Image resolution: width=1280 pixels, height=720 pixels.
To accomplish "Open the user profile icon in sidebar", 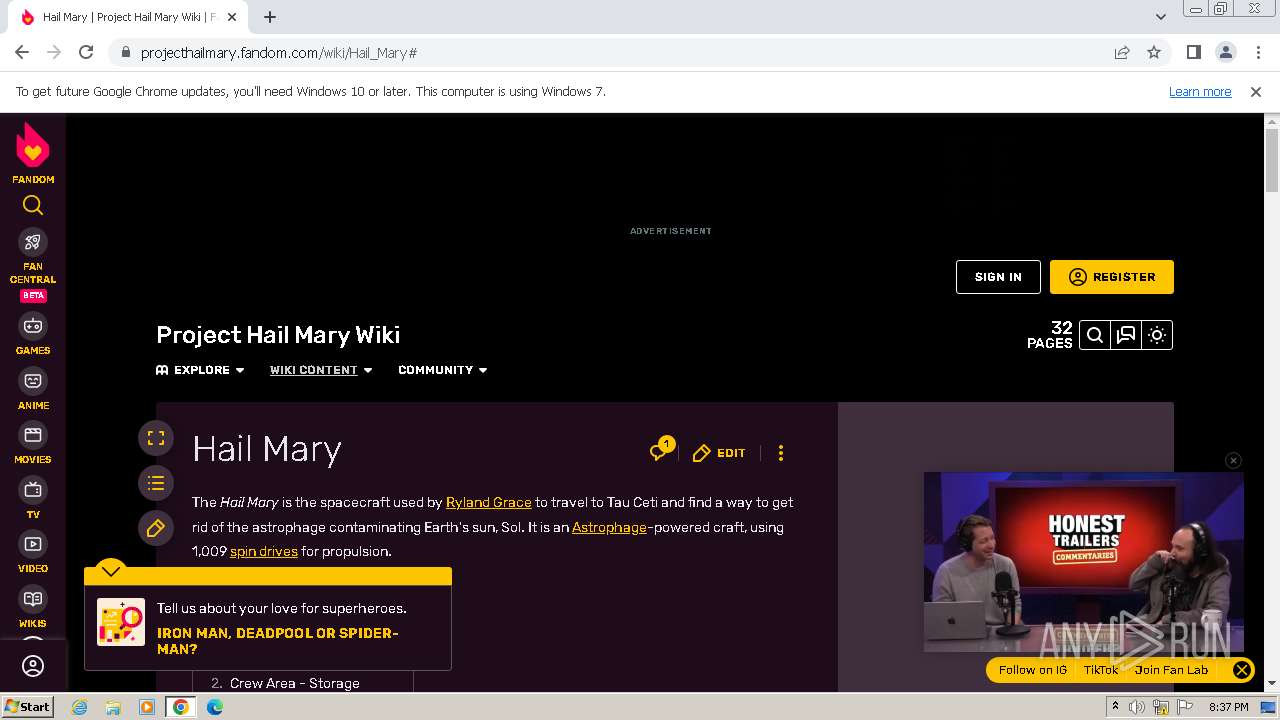I will [x=33, y=666].
